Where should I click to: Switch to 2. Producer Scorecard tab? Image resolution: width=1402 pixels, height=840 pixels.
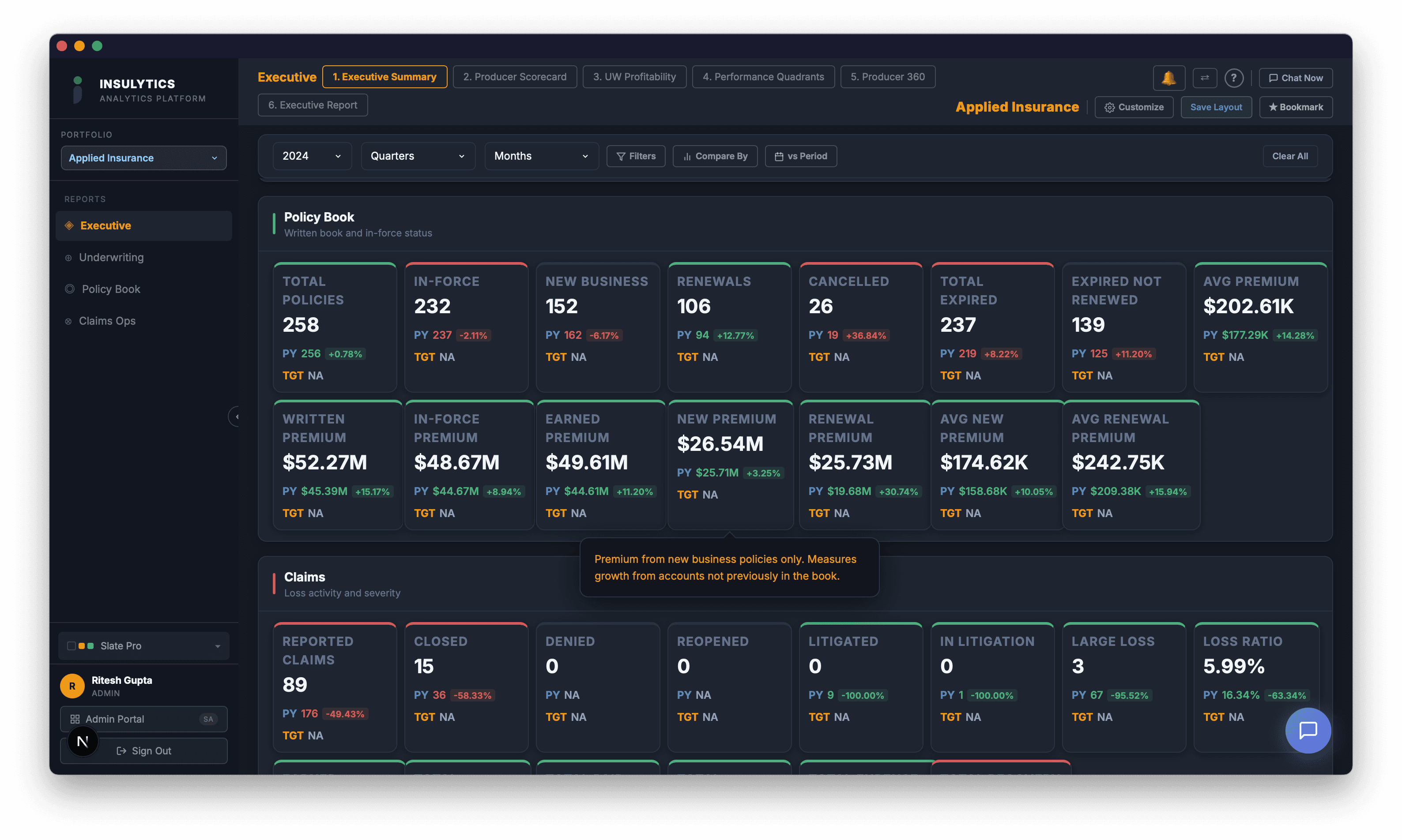515,77
